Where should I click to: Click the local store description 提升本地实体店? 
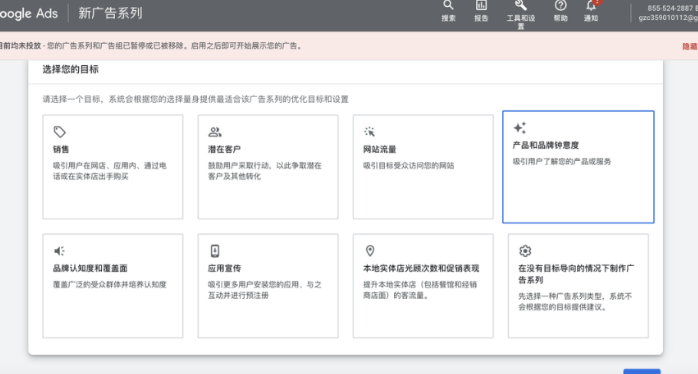tap(420, 290)
